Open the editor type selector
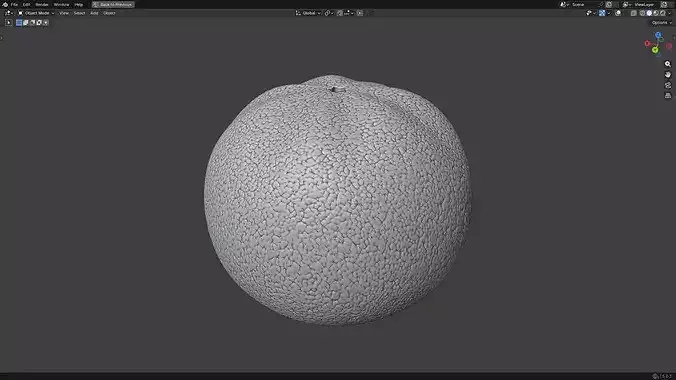 coord(9,13)
